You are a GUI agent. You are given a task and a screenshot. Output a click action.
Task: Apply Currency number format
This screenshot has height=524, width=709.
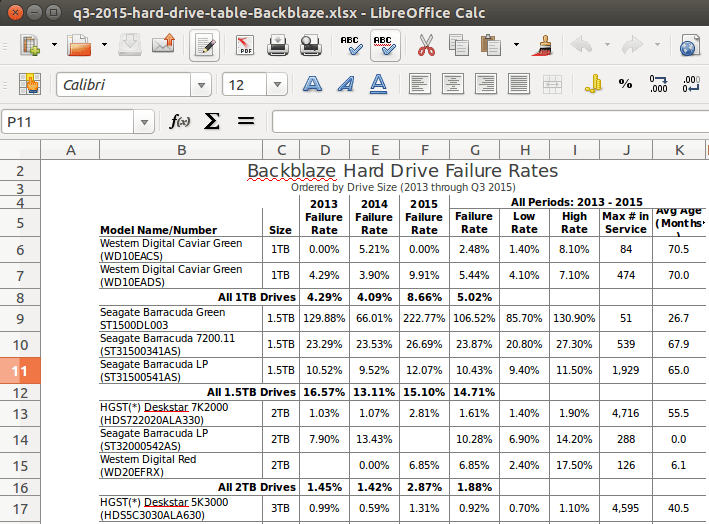[x=593, y=84]
